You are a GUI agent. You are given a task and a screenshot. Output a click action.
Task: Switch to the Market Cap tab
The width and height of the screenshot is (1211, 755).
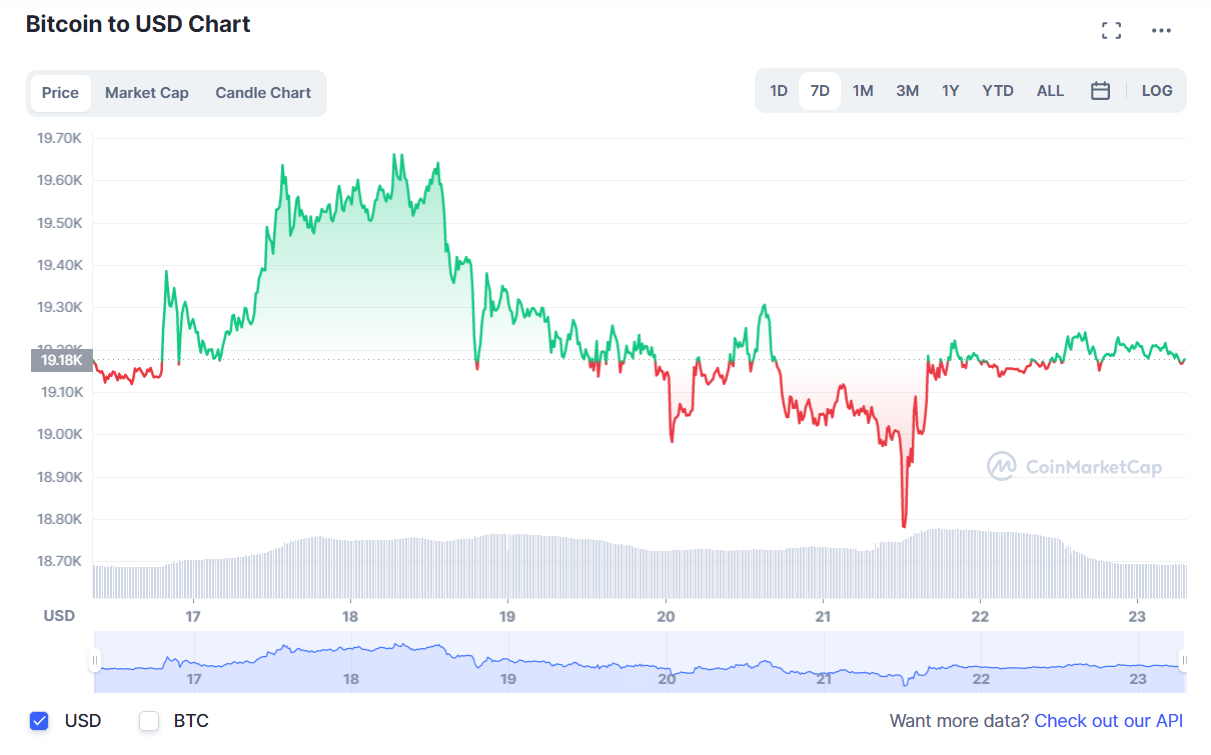[x=146, y=92]
